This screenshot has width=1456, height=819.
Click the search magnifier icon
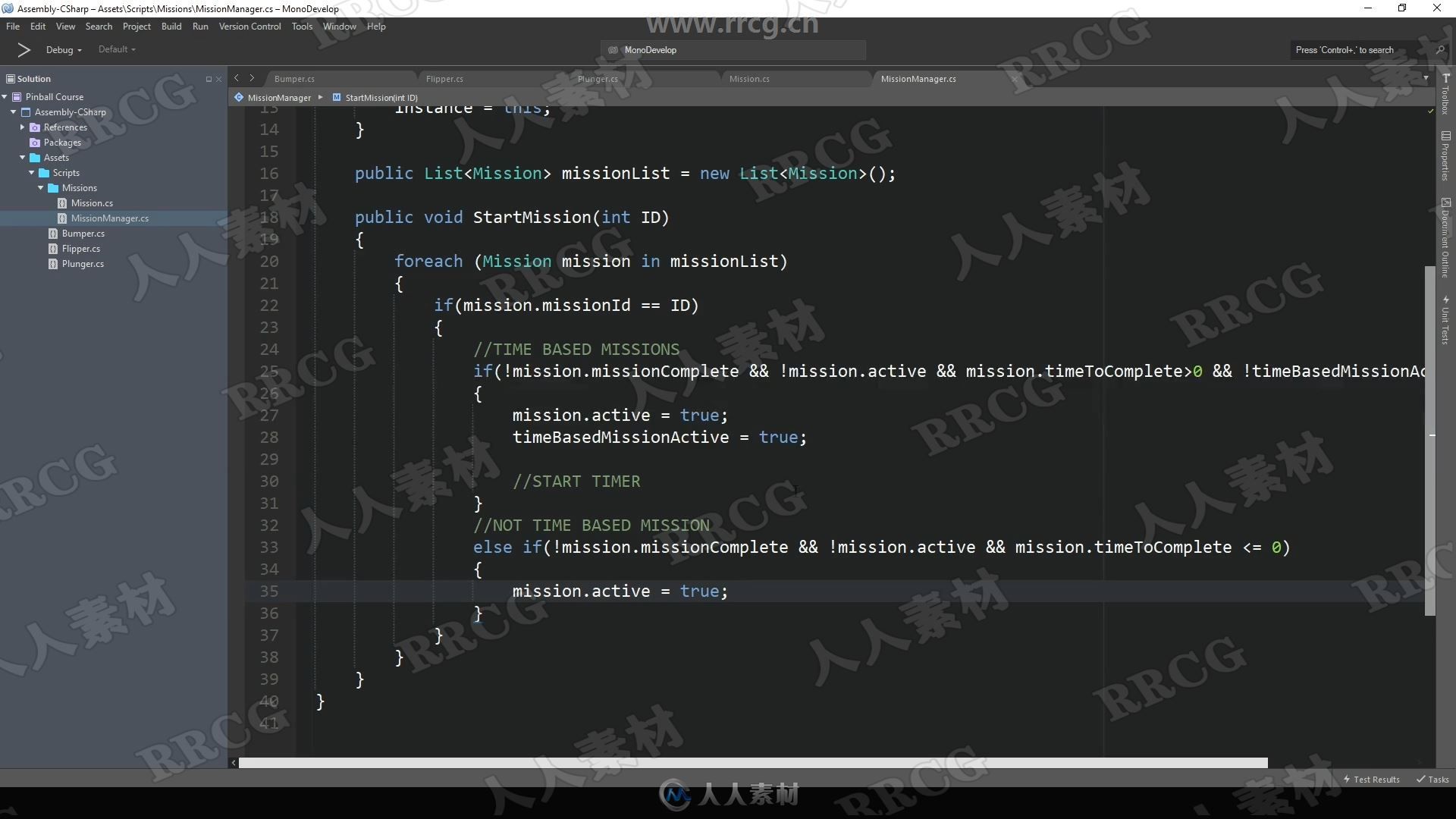[x=1440, y=50]
